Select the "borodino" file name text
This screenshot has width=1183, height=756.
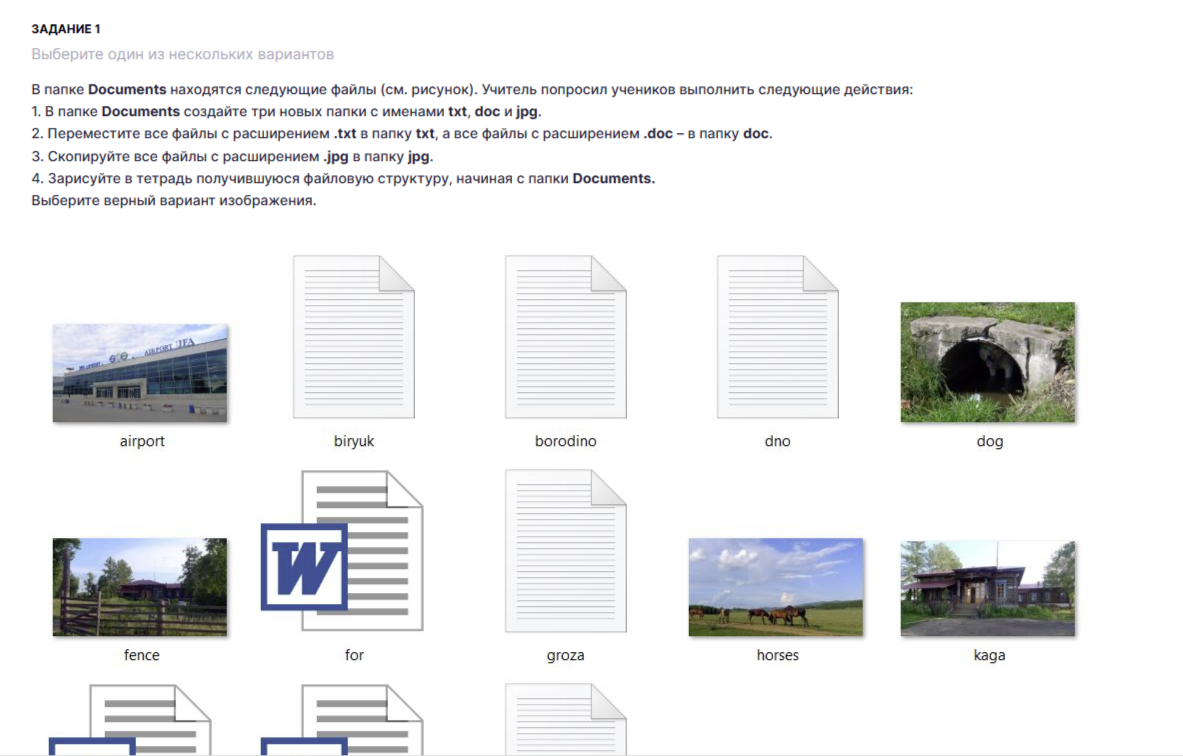(x=566, y=441)
